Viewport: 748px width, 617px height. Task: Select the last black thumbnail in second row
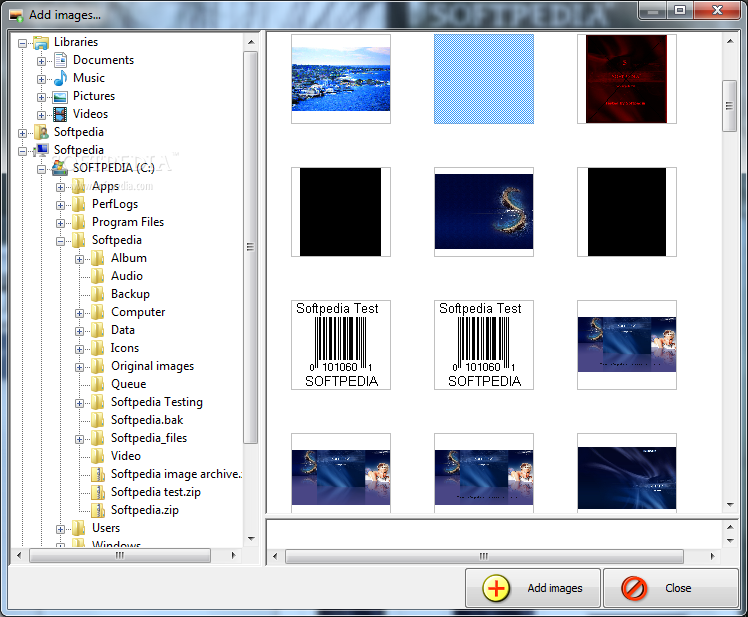[x=626, y=211]
